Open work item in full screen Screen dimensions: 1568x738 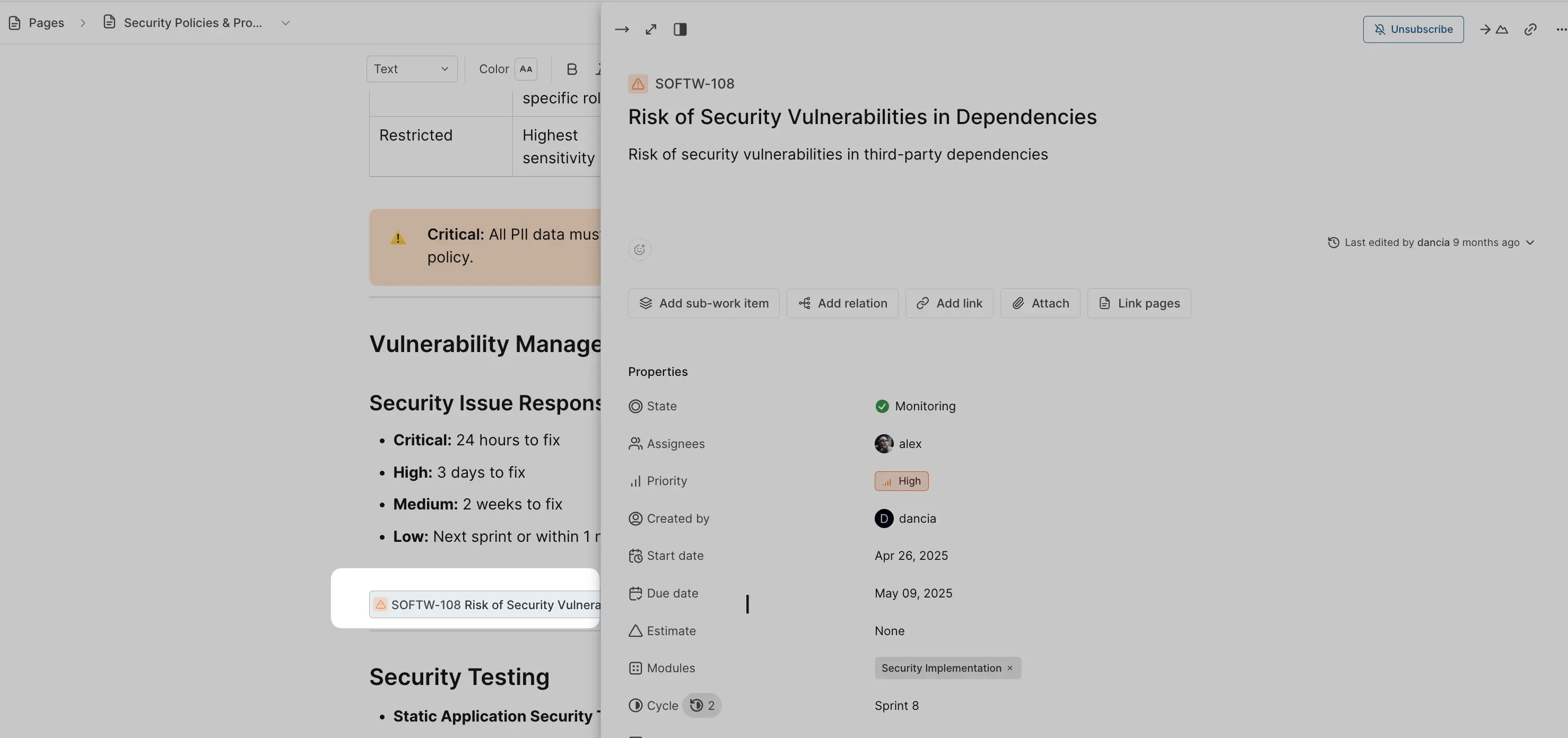point(651,29)
